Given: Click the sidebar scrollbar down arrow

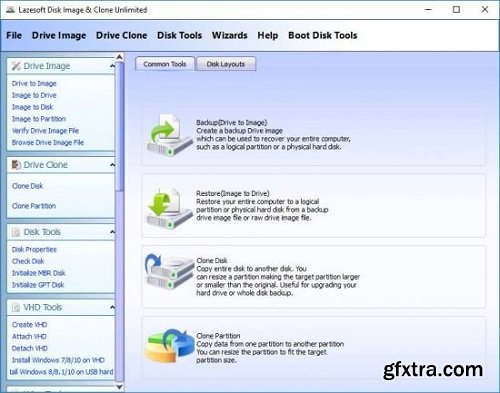Looking at the screenshot, I should (x=119, y=387).
